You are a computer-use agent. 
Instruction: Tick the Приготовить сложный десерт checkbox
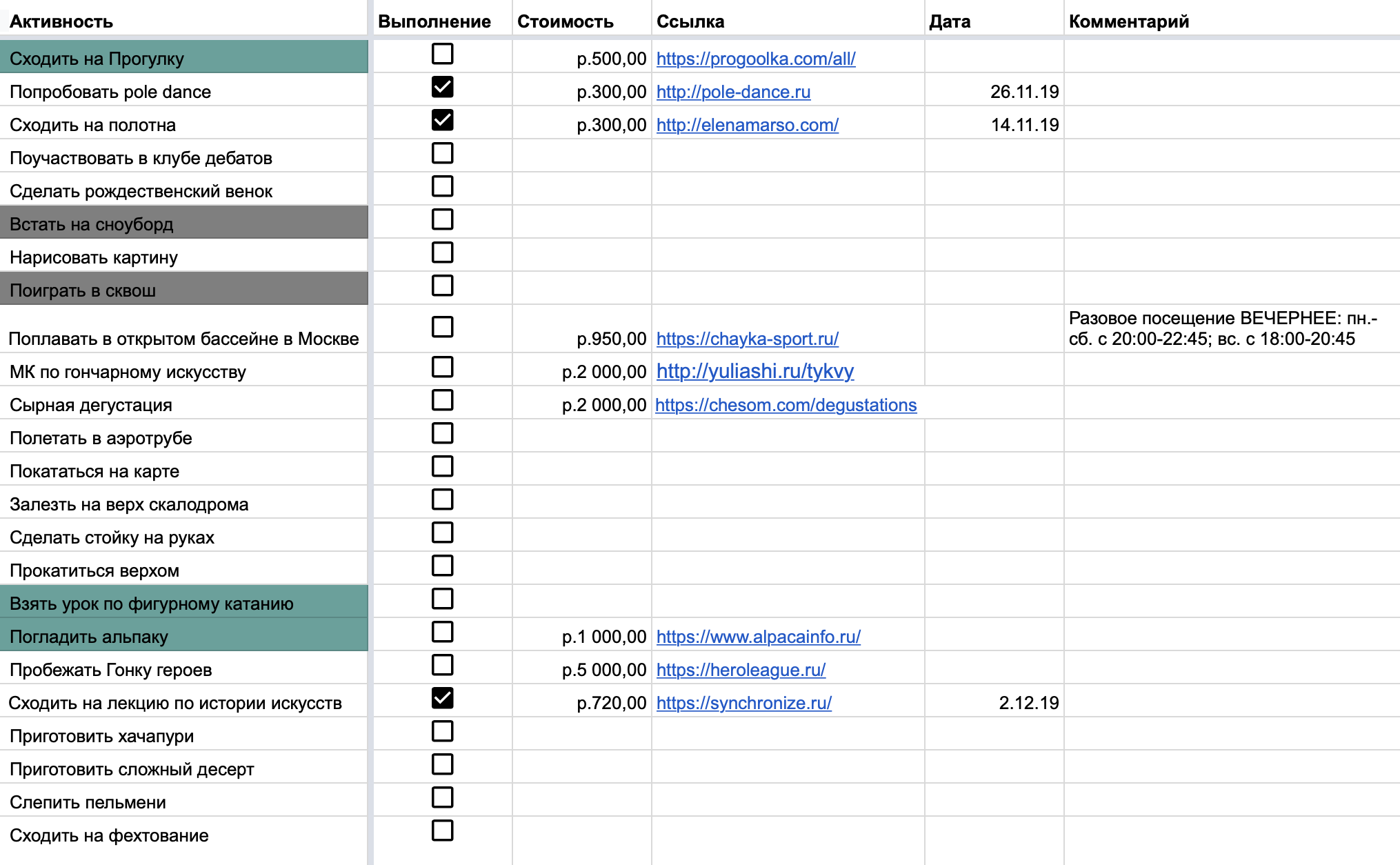pyautogui.click(x=442, y=764)
